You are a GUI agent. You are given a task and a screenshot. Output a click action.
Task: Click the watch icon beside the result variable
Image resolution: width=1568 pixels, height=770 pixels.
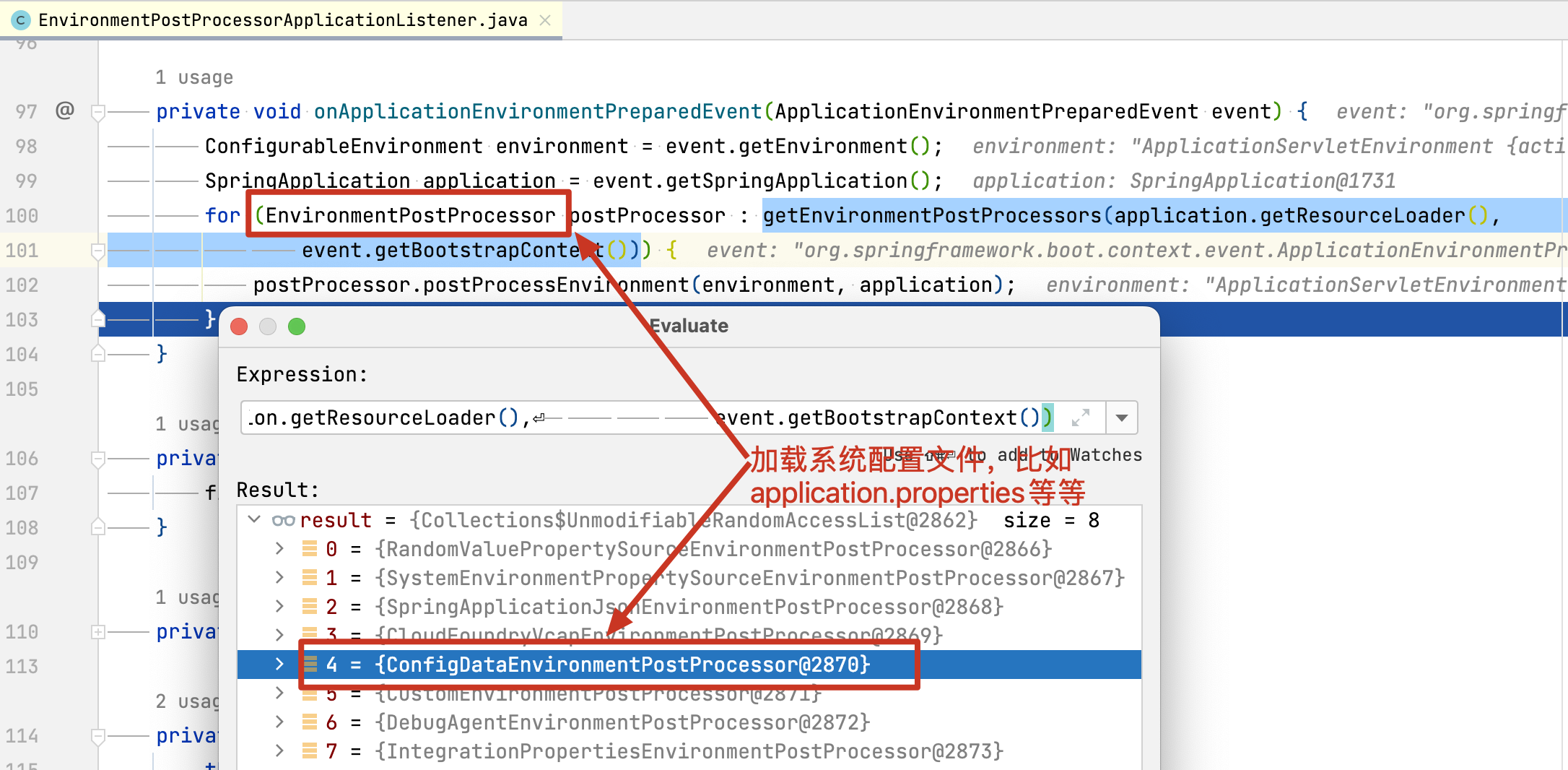coord(284,519)
